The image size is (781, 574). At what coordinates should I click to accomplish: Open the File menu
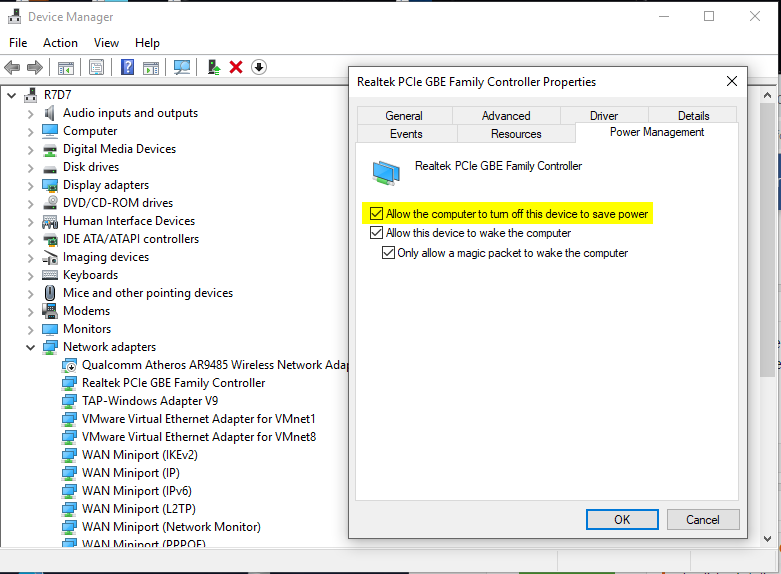pyautogui.click(x=18, y=43)
